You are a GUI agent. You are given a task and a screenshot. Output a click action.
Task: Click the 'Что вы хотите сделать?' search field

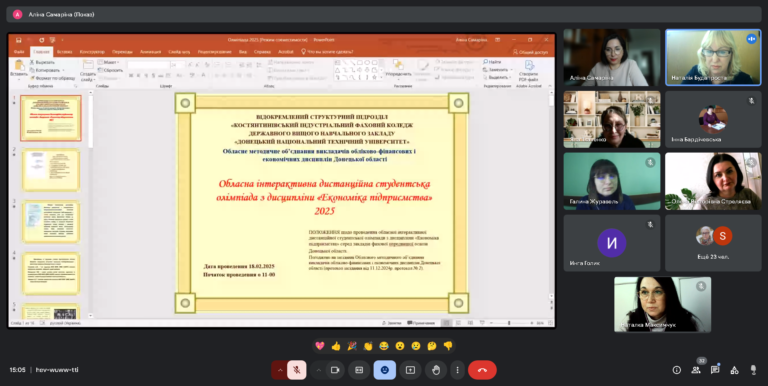(327, 51)
